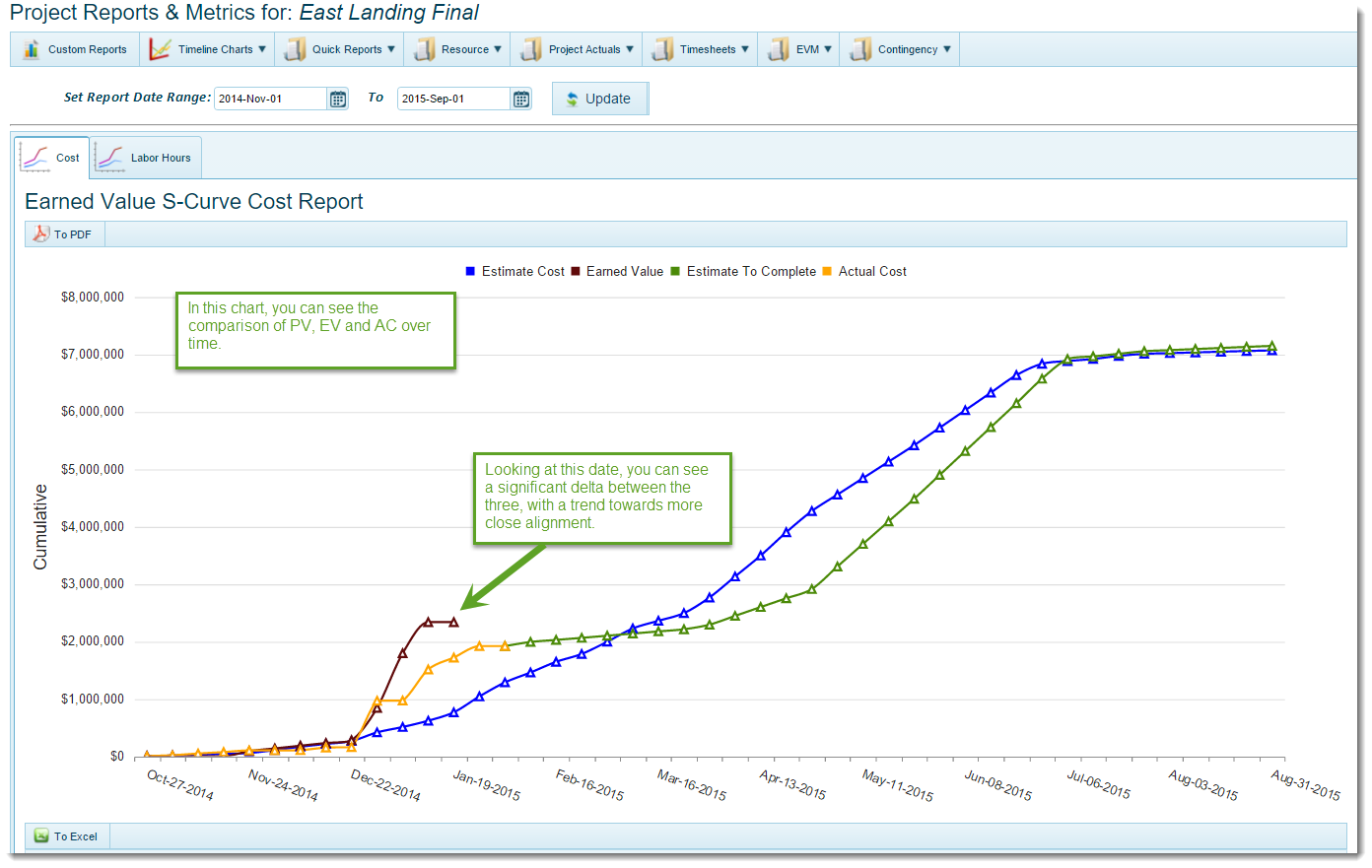Click the start date field 2014-Nov-01

click(x=270, y=99)
